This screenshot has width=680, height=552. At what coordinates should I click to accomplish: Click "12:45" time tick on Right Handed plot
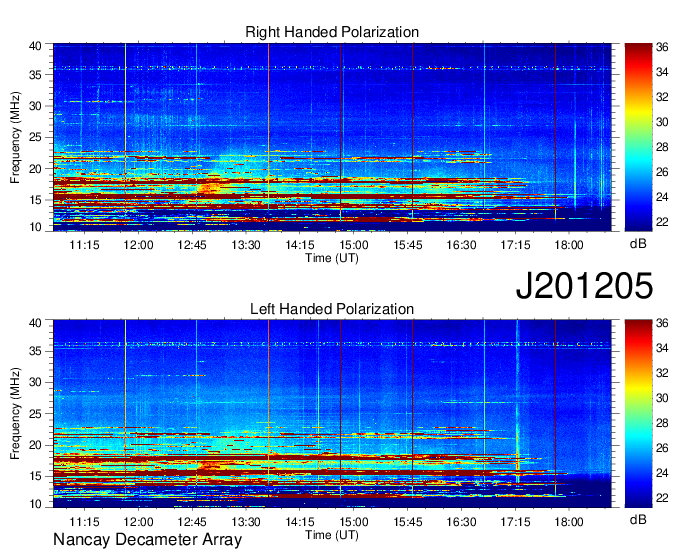(192, 245)
